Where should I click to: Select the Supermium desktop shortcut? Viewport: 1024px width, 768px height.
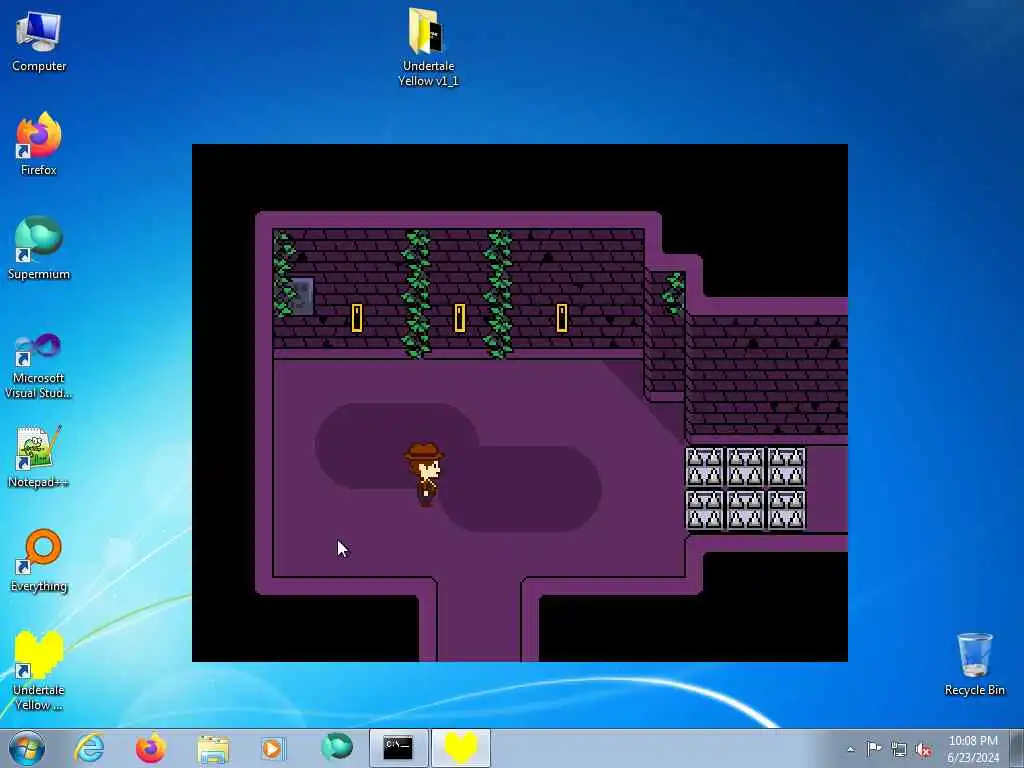(x=39, y=248)
